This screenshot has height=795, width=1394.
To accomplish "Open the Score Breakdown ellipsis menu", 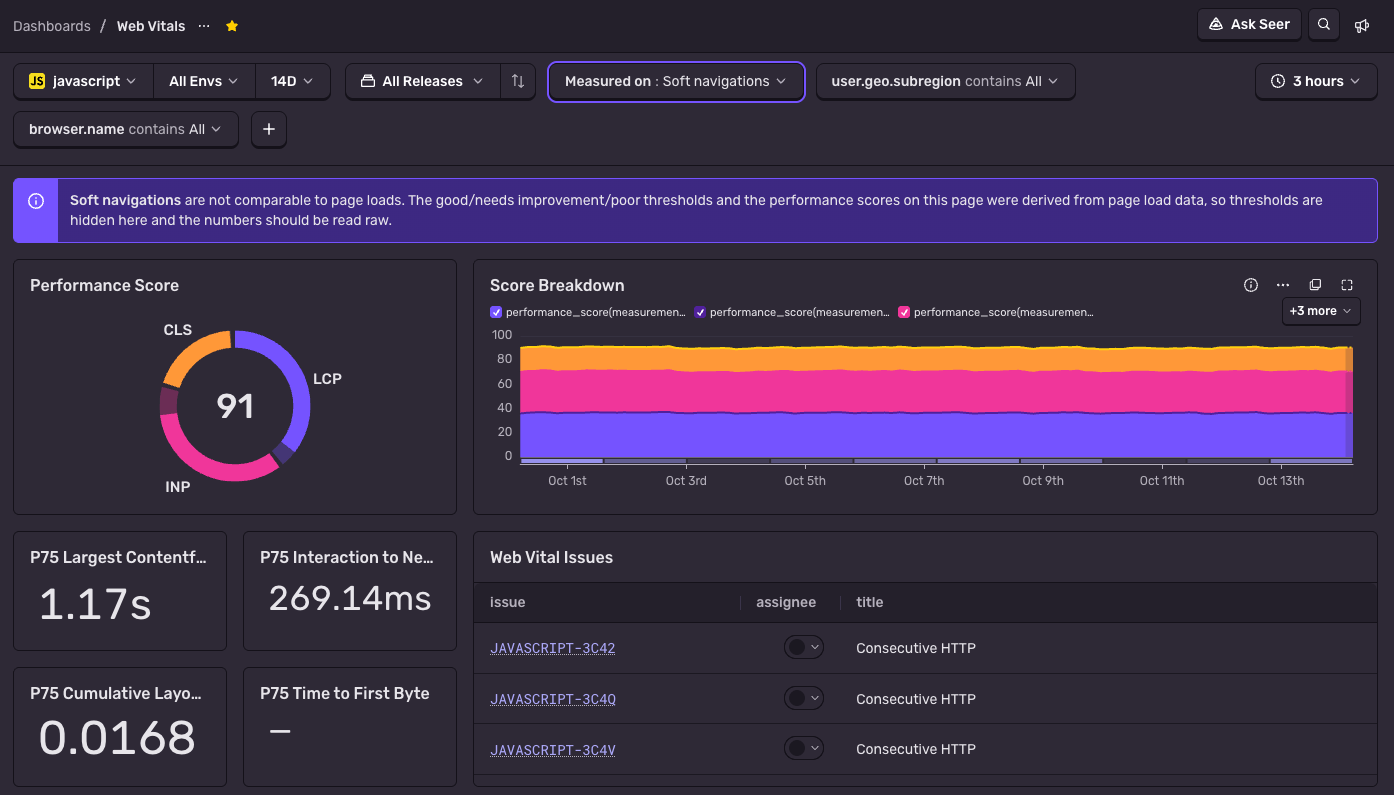I will click(1283, 285).
